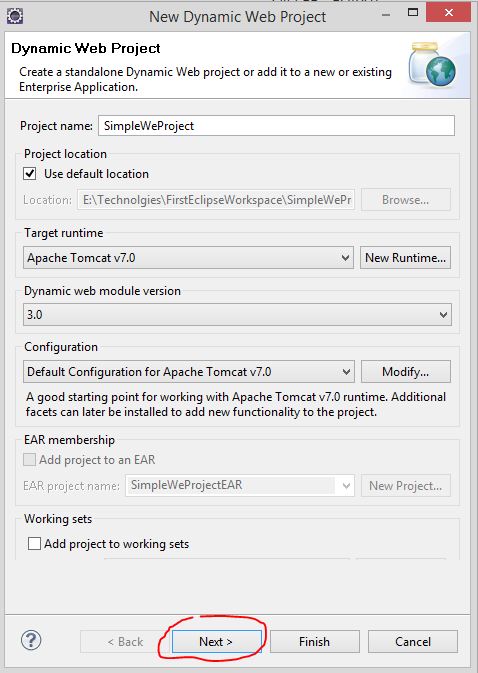Open the Configuration combo box
The width and height of the screenshot is (478, 673).
[x=189, y=371]
